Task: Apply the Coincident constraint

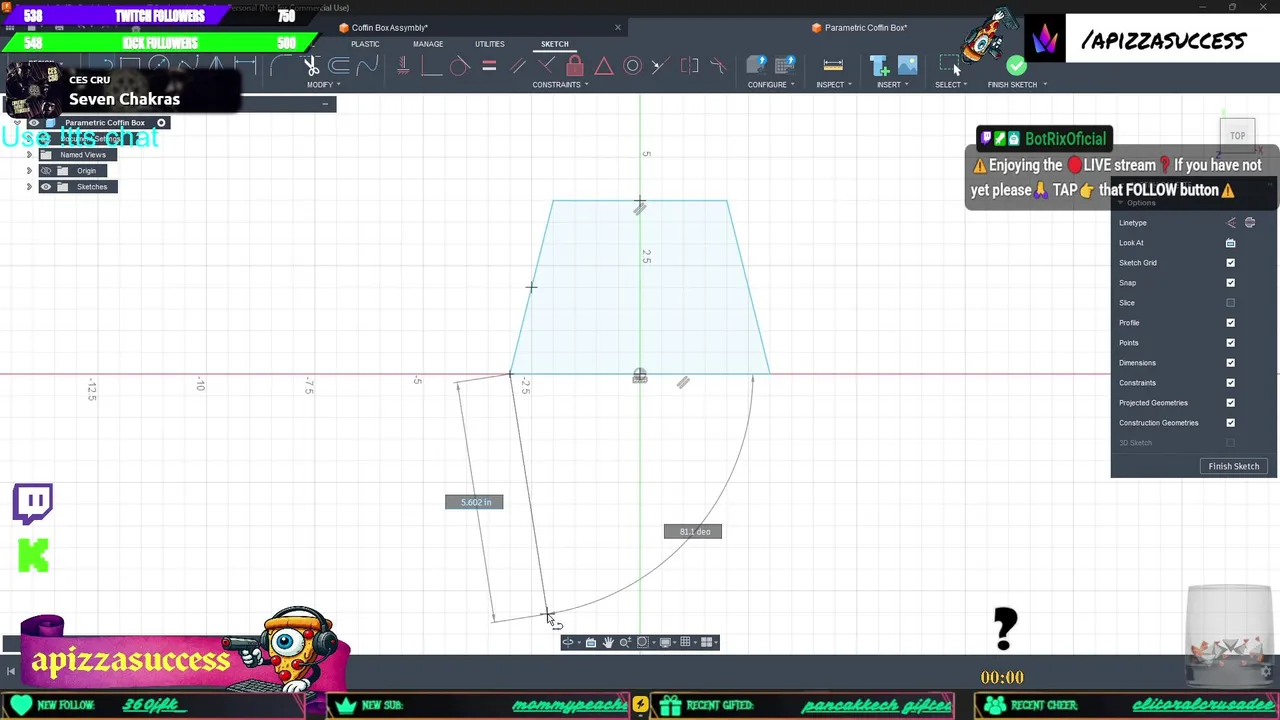Action: click(x=546, y=66)
